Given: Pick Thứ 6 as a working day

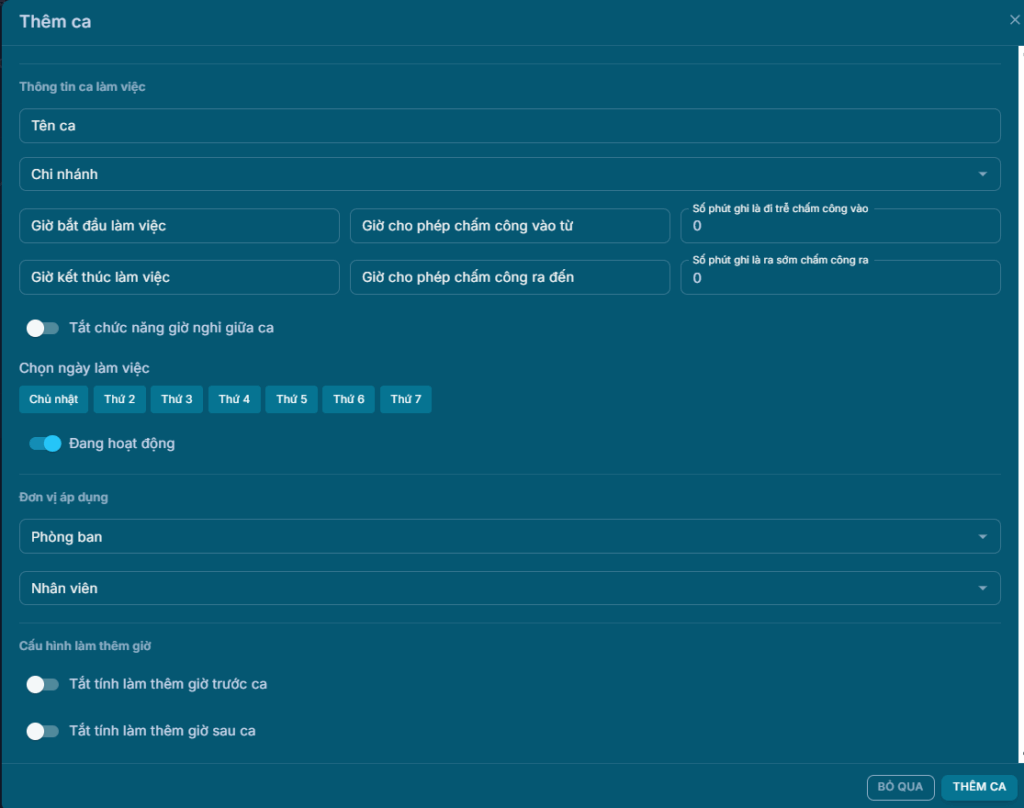Looking at the screenshot, I should click(x=348, y=400).
